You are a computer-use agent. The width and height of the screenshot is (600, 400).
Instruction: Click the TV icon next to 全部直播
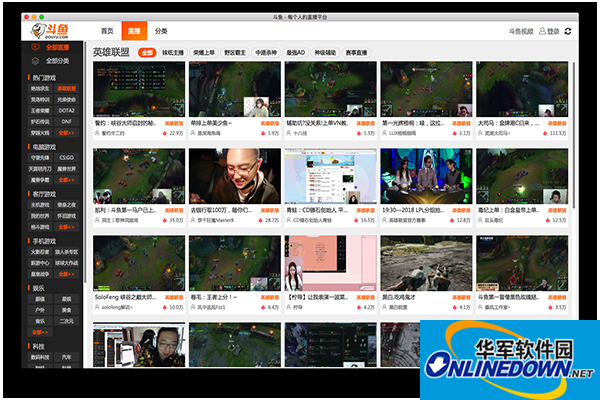tap(35, 47)
